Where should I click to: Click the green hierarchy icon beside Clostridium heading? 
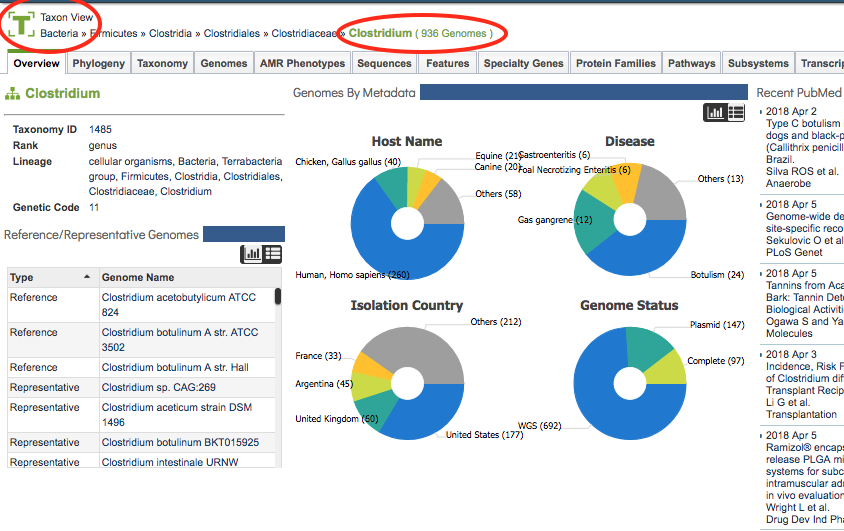click(12, 94)
